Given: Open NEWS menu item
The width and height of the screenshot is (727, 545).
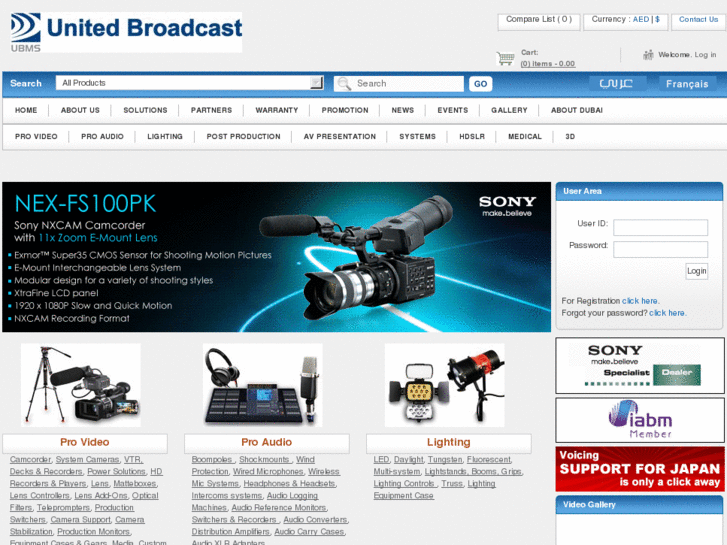Looking at the screenshot, I should (402, 110).
